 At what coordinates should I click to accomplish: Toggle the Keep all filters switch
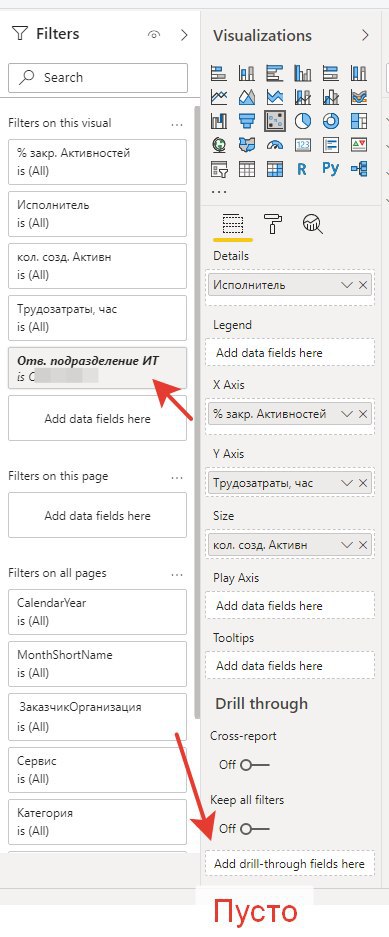tap(255, 828)
